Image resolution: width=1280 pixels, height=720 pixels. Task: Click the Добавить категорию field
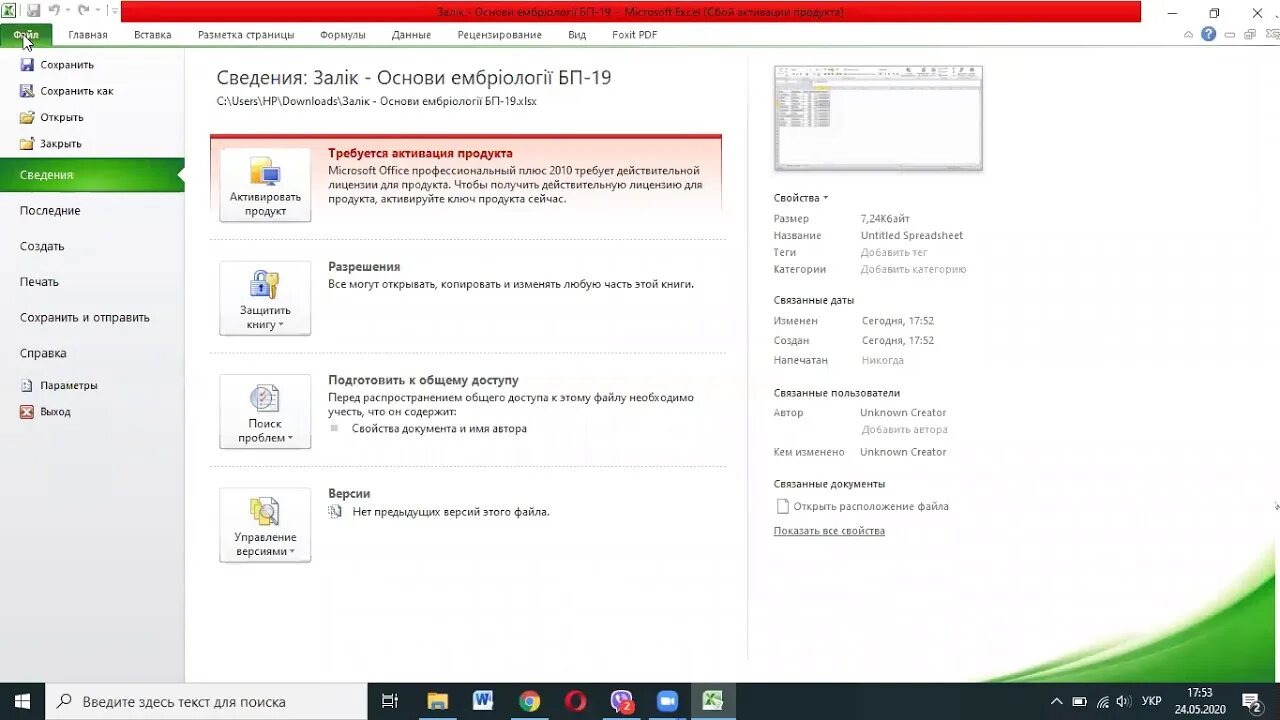click(x=913, y=270)
